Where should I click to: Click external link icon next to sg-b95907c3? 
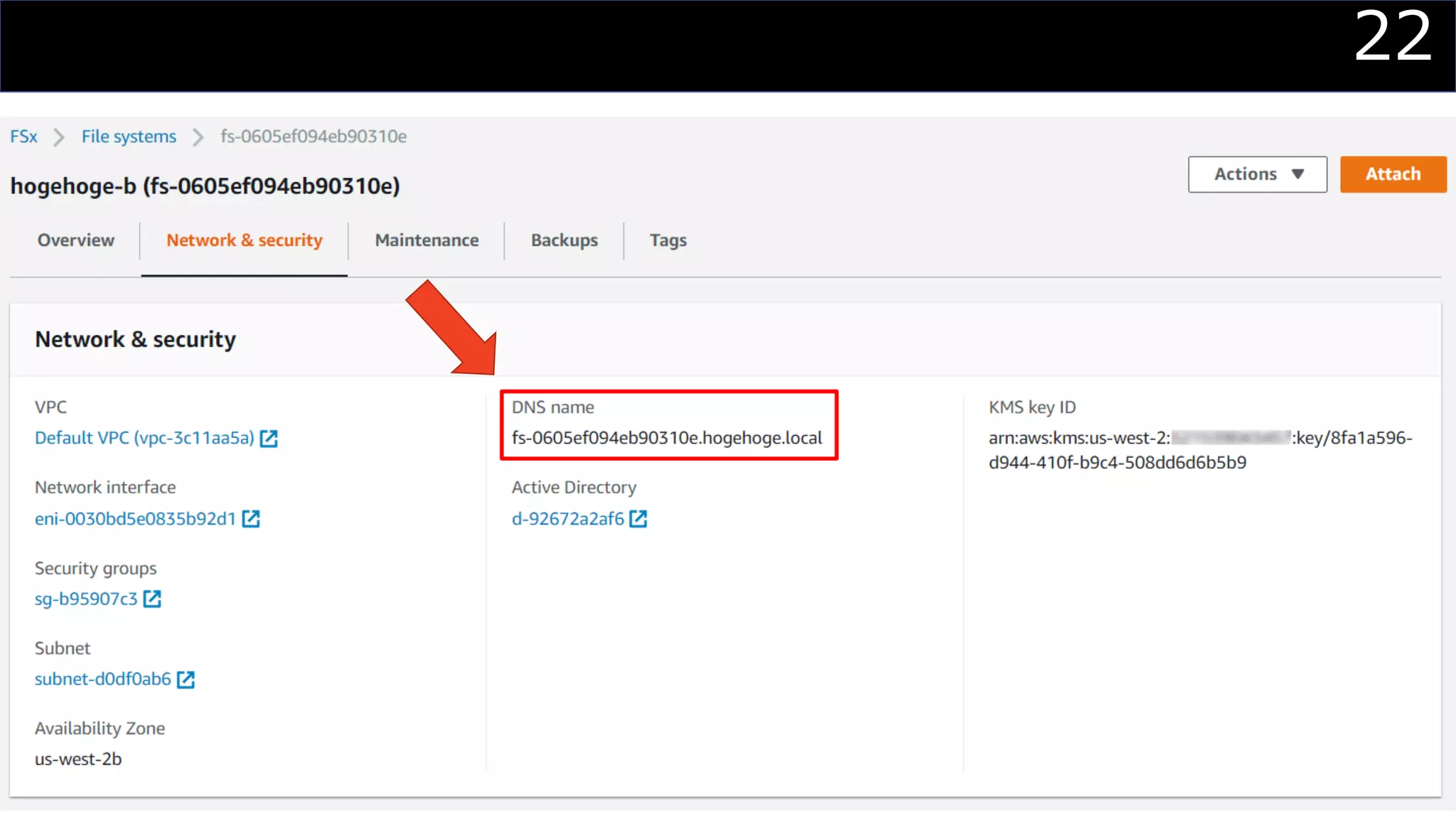tap(152, 599)
